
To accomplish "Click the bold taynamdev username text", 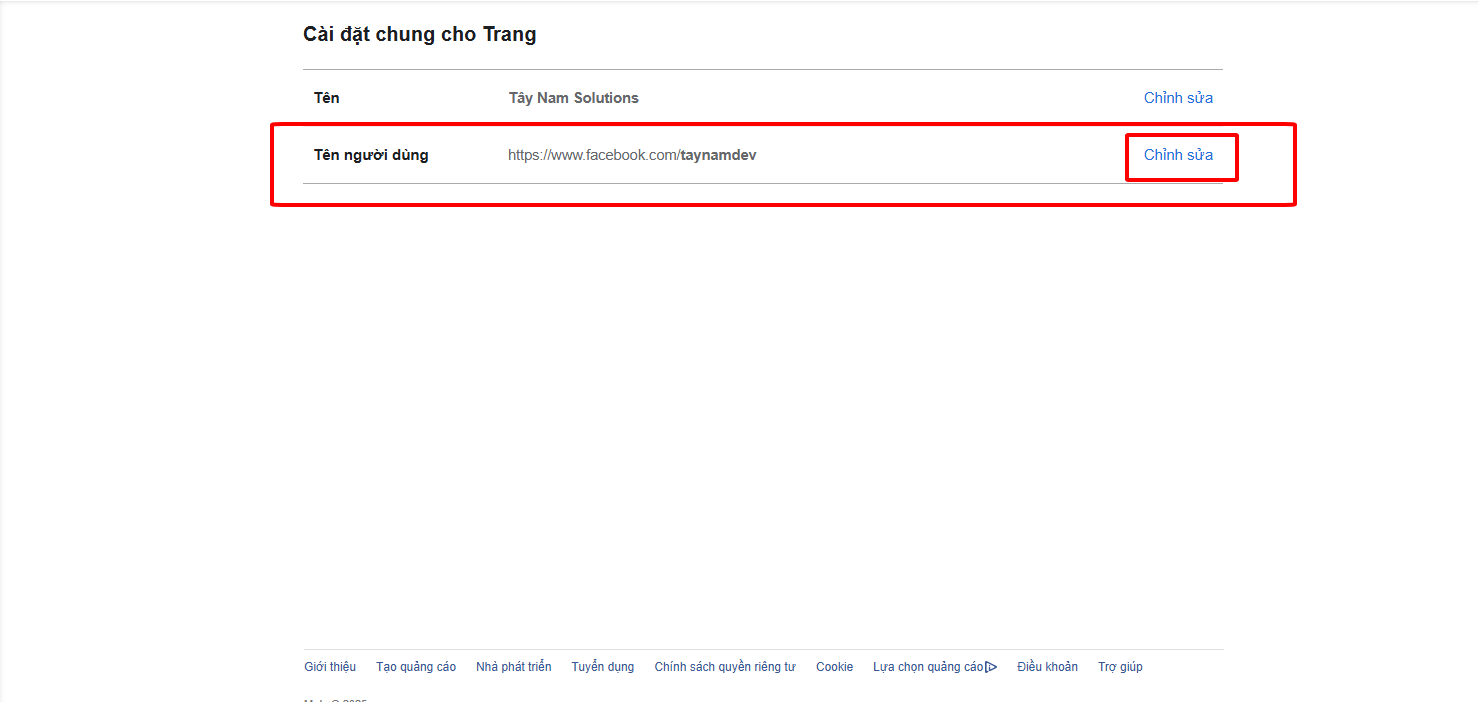I will 718,155.
